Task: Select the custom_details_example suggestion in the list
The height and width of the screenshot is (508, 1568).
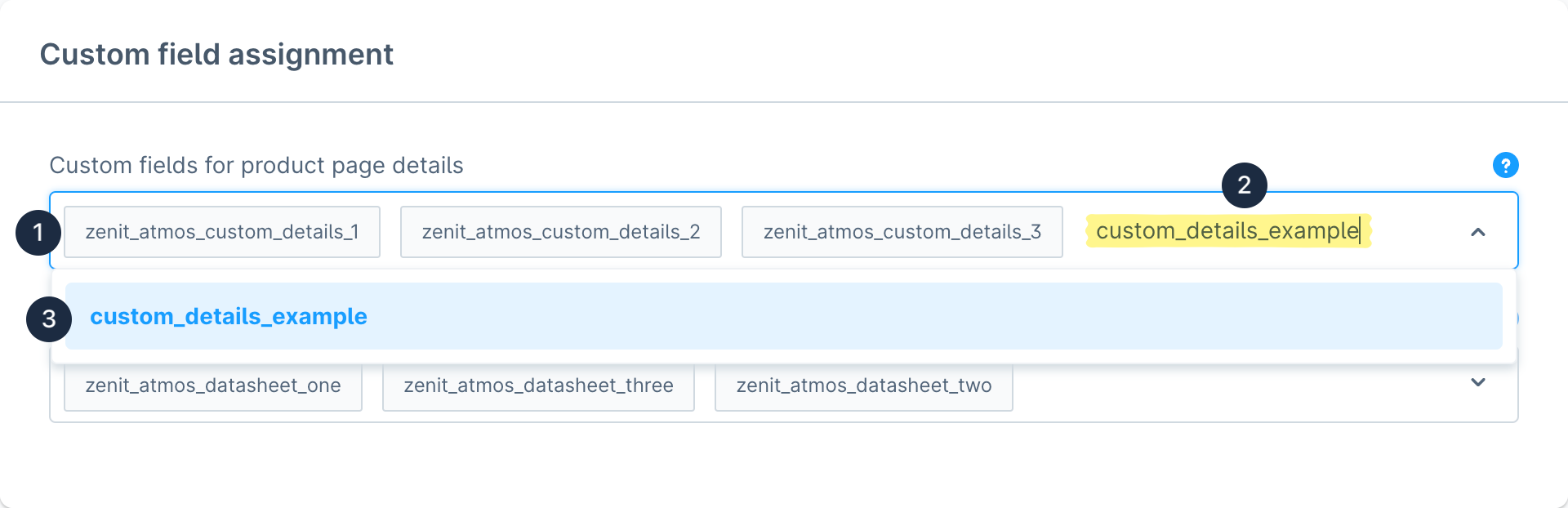Action: (782, 316)
